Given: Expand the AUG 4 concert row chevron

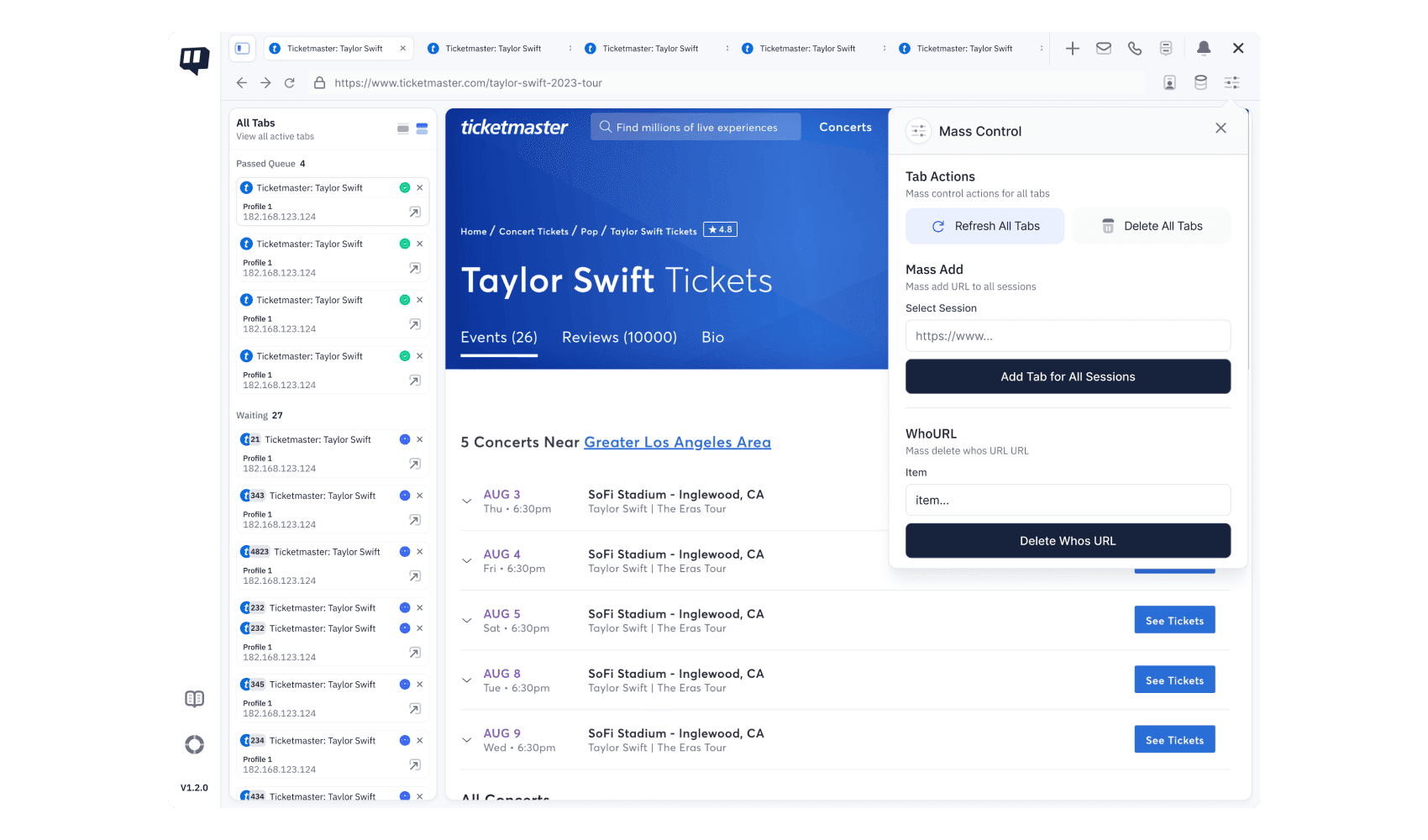Looking at the screenshot, I should tap(467, 561).
